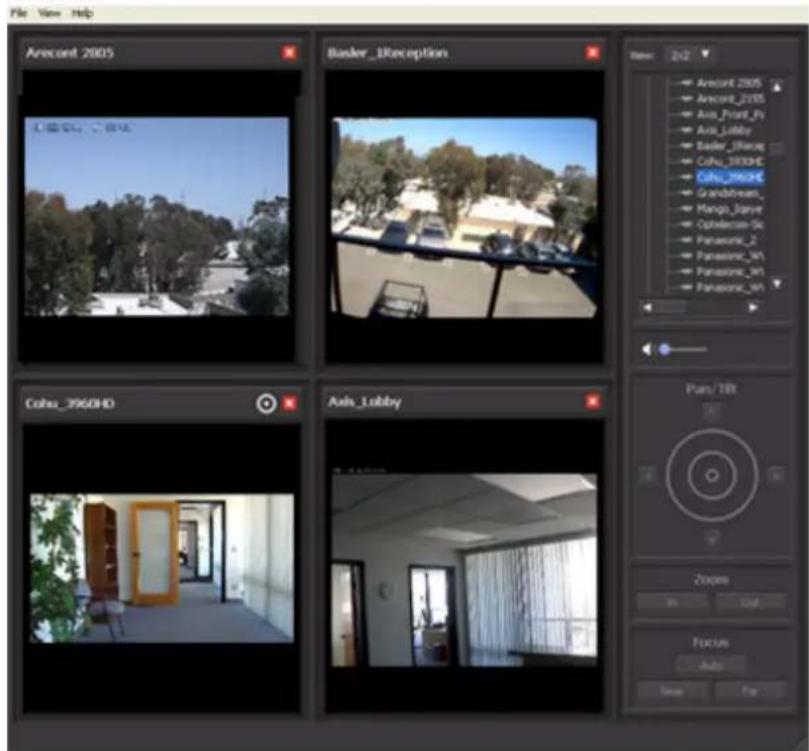Viewport: 809px width, 751px height.
Task: Select Arecont_2155 in the camera tree
Action: (730, 99)
